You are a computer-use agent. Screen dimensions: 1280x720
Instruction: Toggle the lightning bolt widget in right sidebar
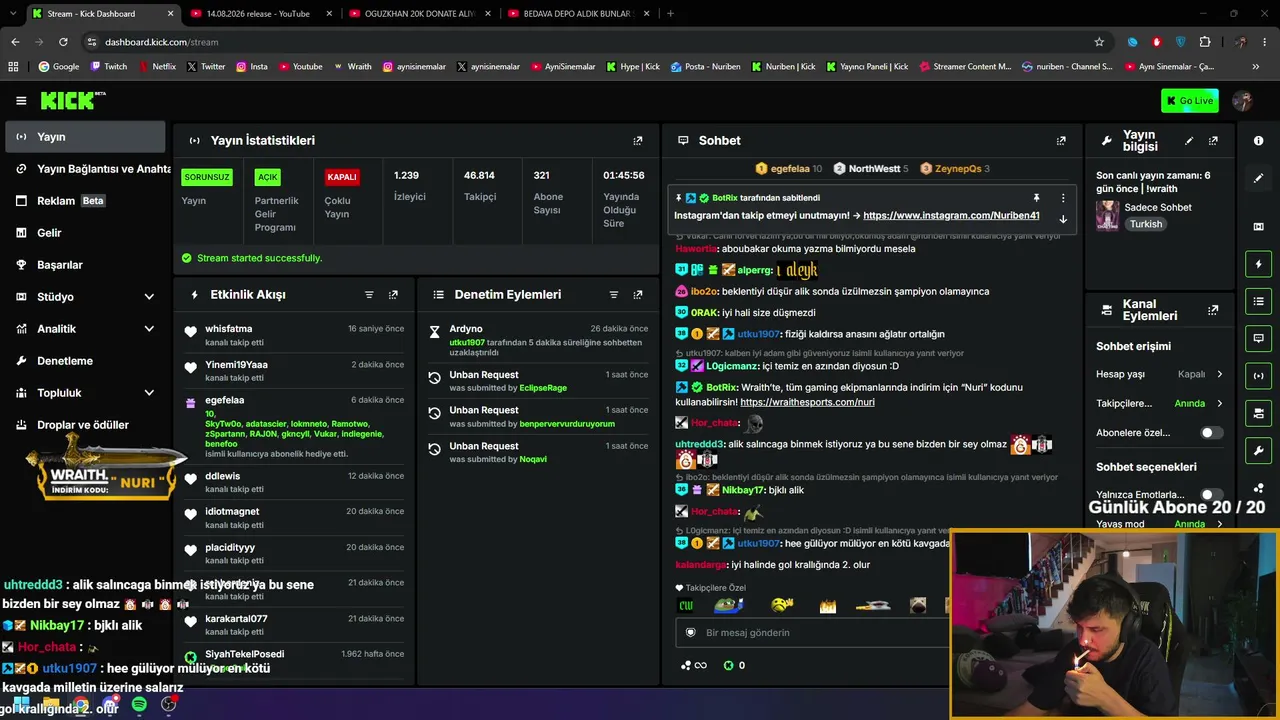(1258, 264)
